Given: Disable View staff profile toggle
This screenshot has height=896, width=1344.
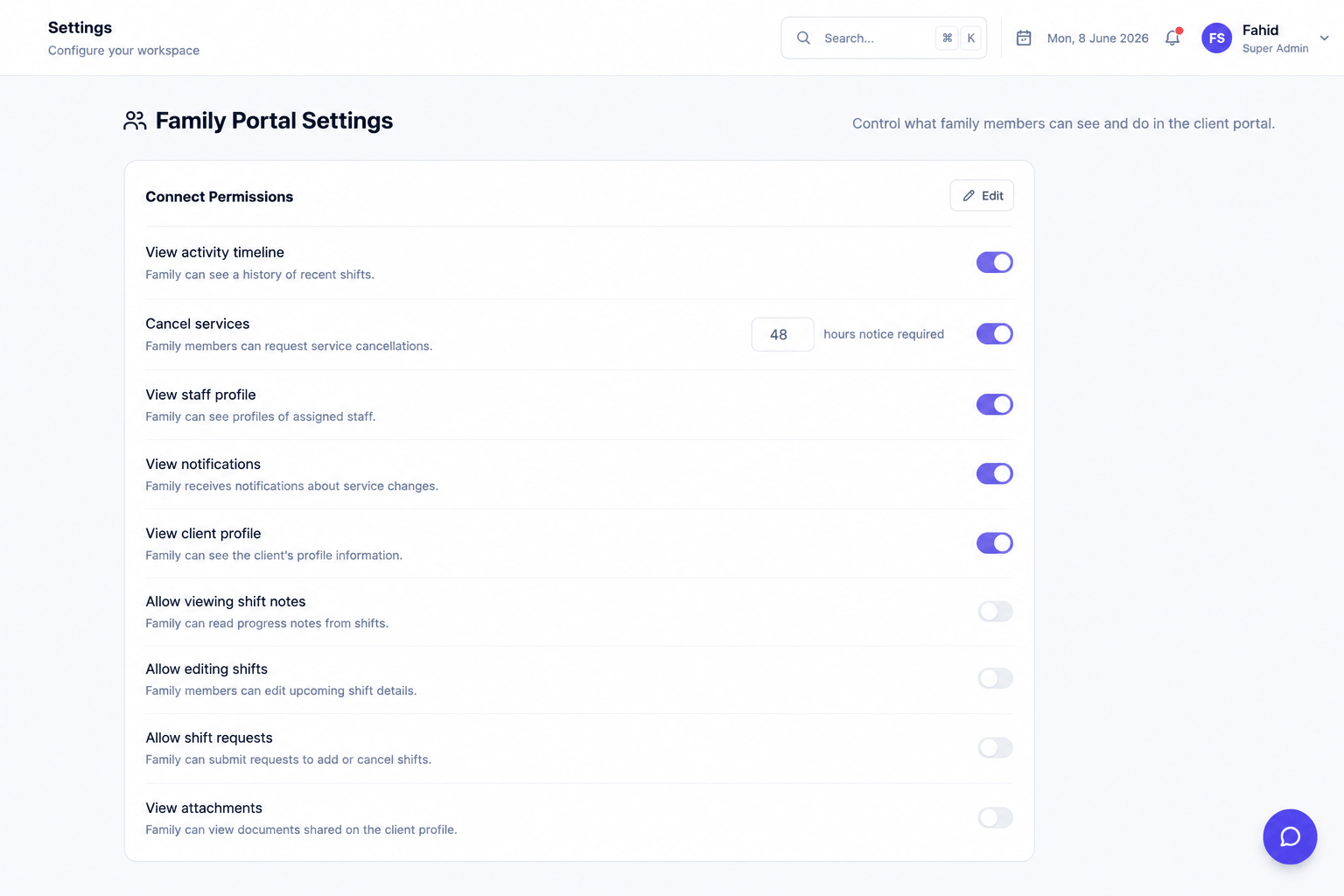Looking at the screenshot, I should coord(995,404).
